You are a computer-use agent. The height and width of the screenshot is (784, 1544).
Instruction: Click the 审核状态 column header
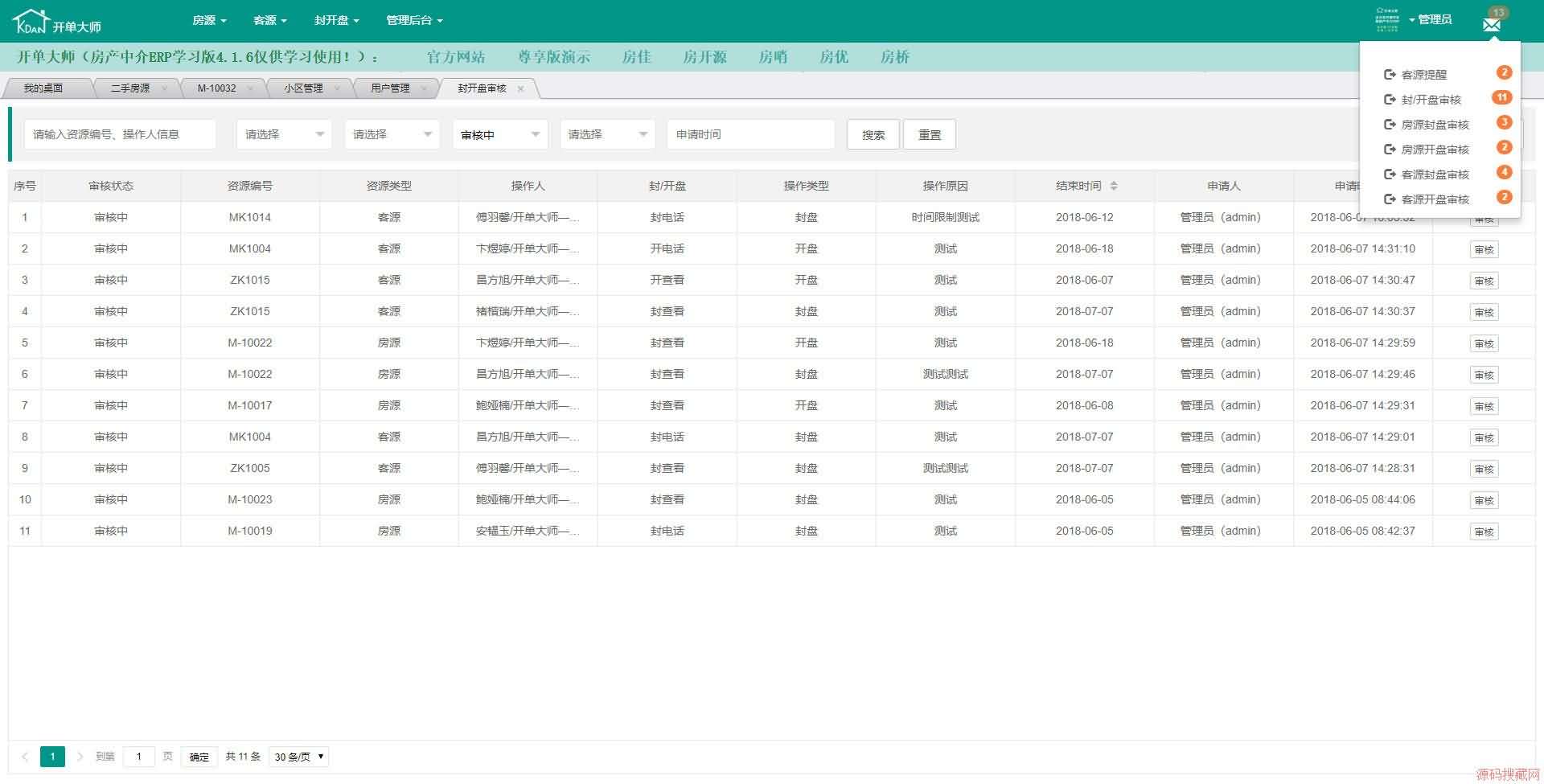pyautogui.click(x=111, y=186)
